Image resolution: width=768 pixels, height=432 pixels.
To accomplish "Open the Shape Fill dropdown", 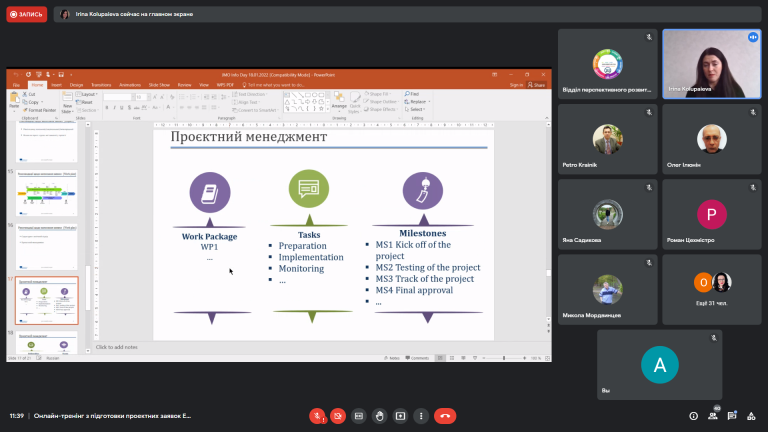I will click(x=377, y=94).
